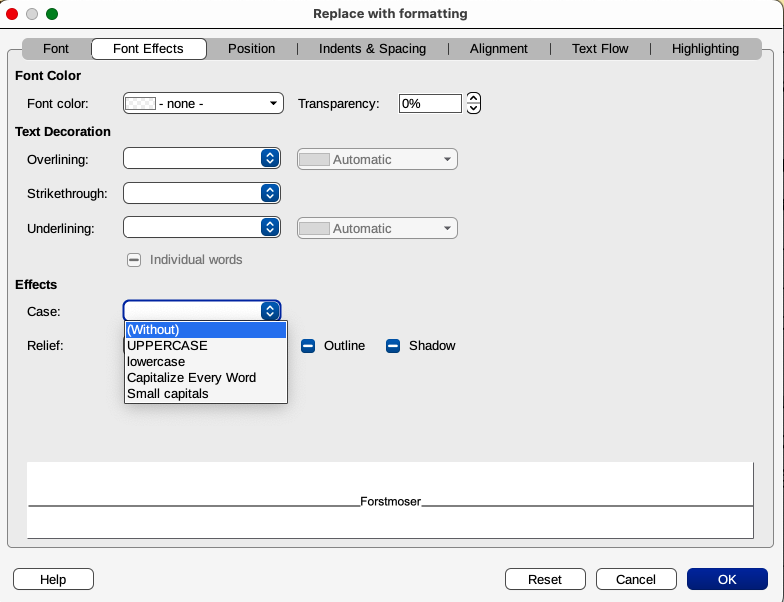The width and height of the screenshot is (784, 602).
Task: Click the gray minimize window button
Action: [32, 14]
